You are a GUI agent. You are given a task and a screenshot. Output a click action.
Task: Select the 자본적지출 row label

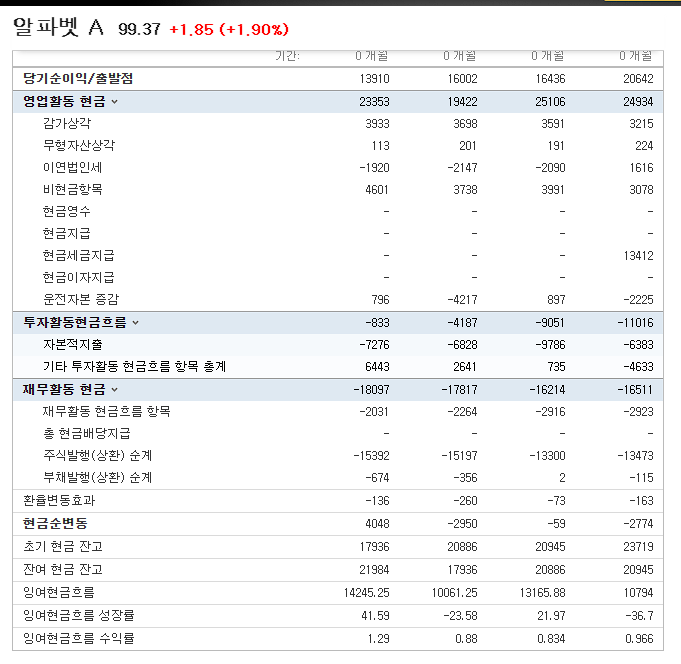[x=73, y=345]
